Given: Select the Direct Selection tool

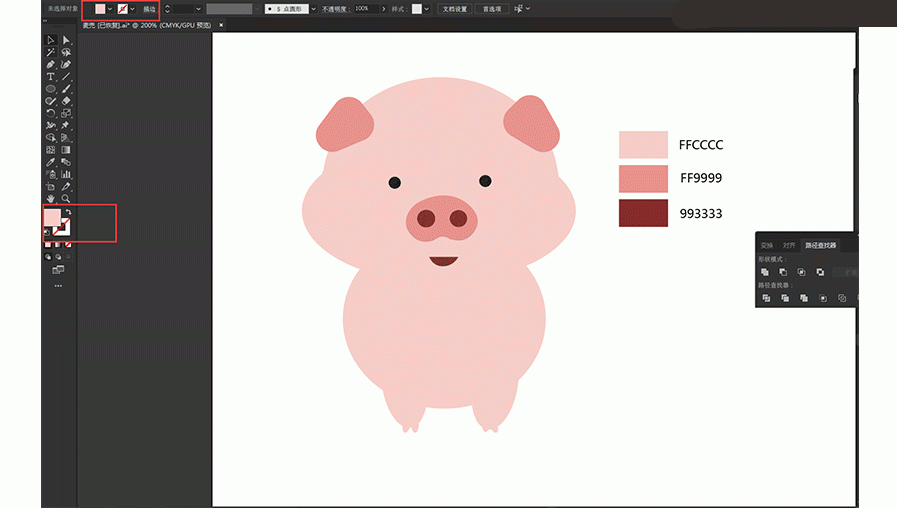Looking at the screenshot, I should click(x=66, y=40).
